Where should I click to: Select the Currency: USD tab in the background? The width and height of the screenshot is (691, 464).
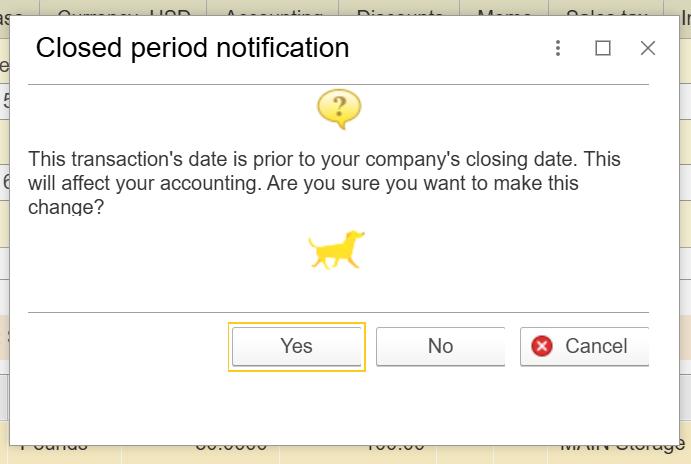click(123, 8)
